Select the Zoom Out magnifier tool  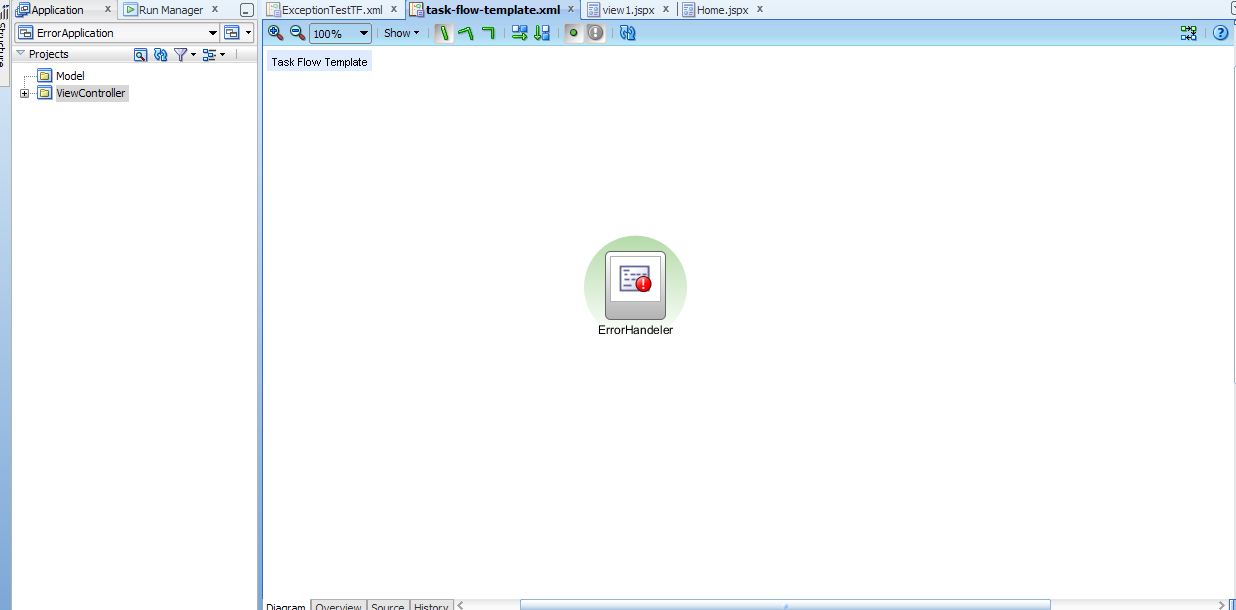click(296, 33)
